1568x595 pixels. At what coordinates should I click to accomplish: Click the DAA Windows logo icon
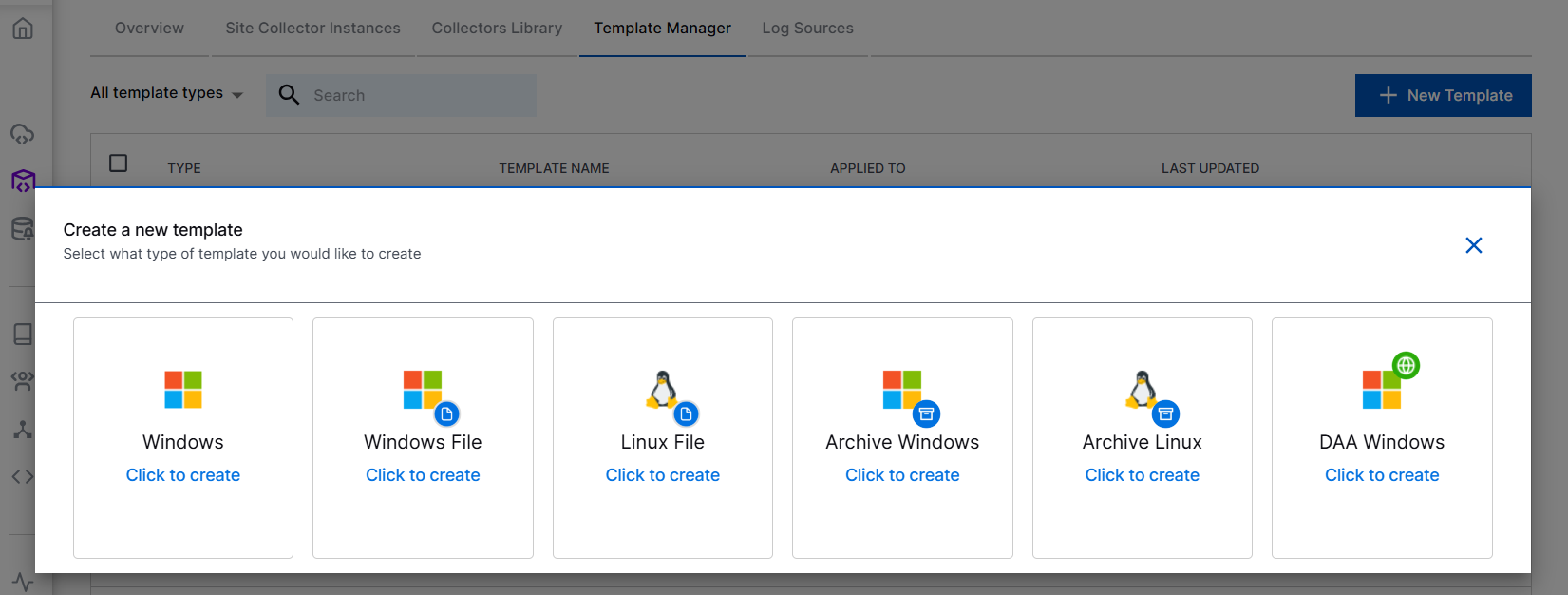pos(1382,390)
